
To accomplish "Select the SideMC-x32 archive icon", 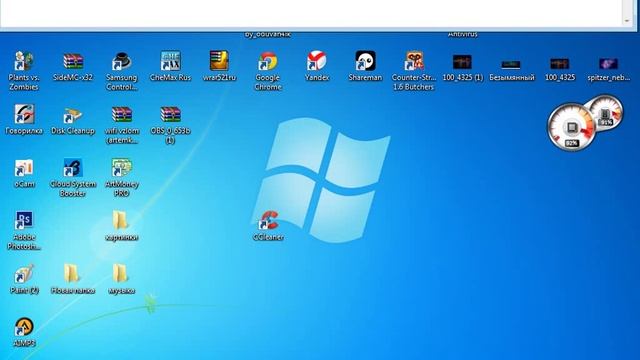I will (x=73, y=62).
